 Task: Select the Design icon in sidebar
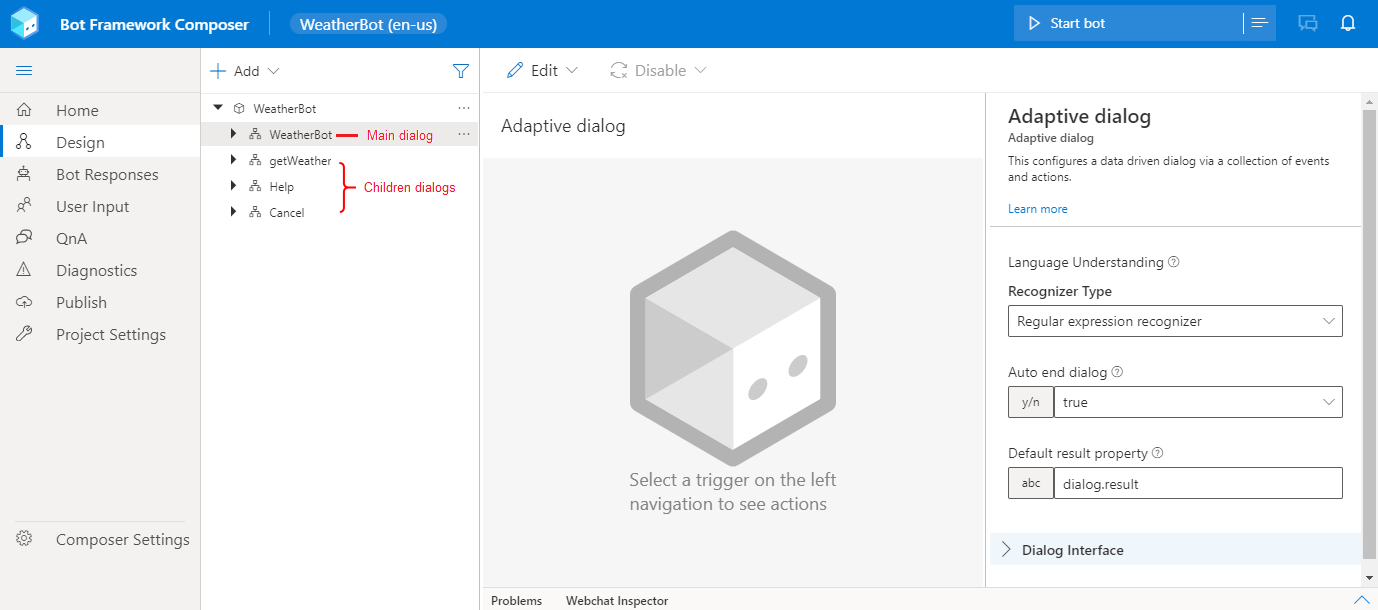(24, 142)
